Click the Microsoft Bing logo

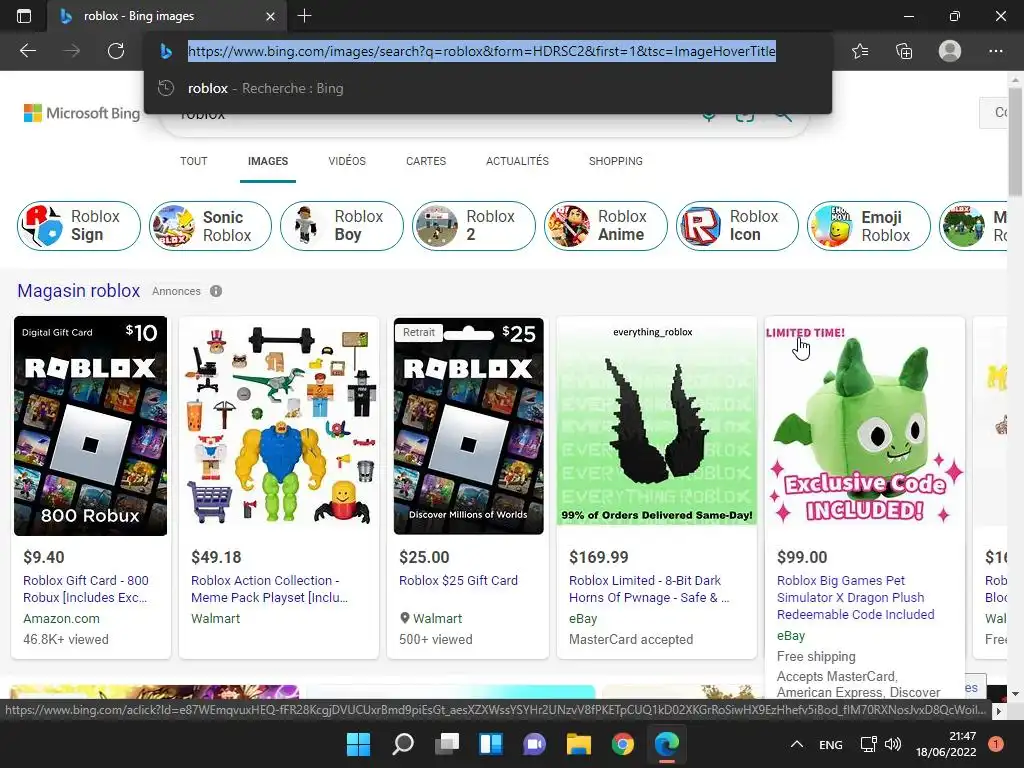coord(82,113)
